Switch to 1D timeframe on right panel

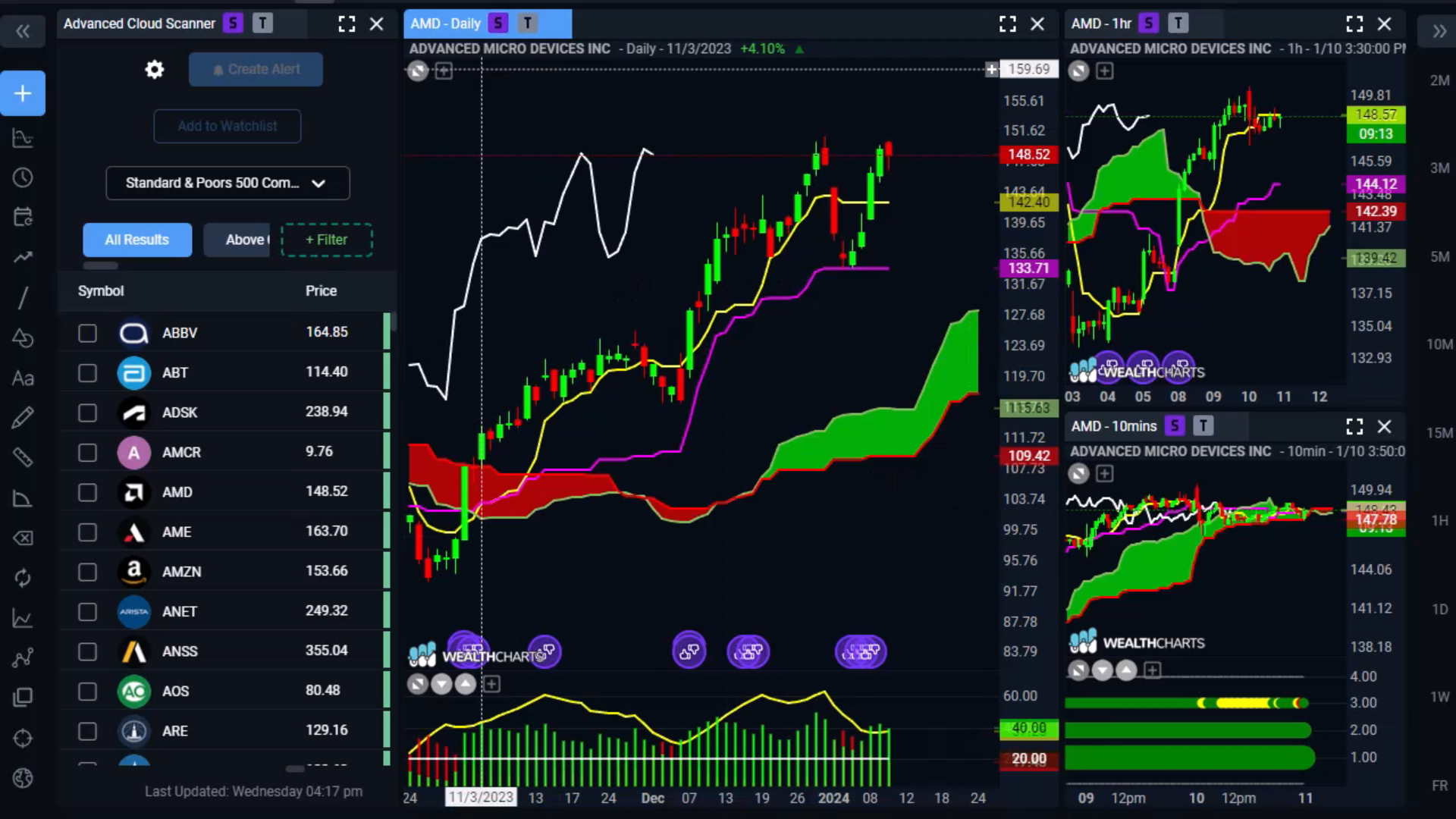coord(1439,609)
